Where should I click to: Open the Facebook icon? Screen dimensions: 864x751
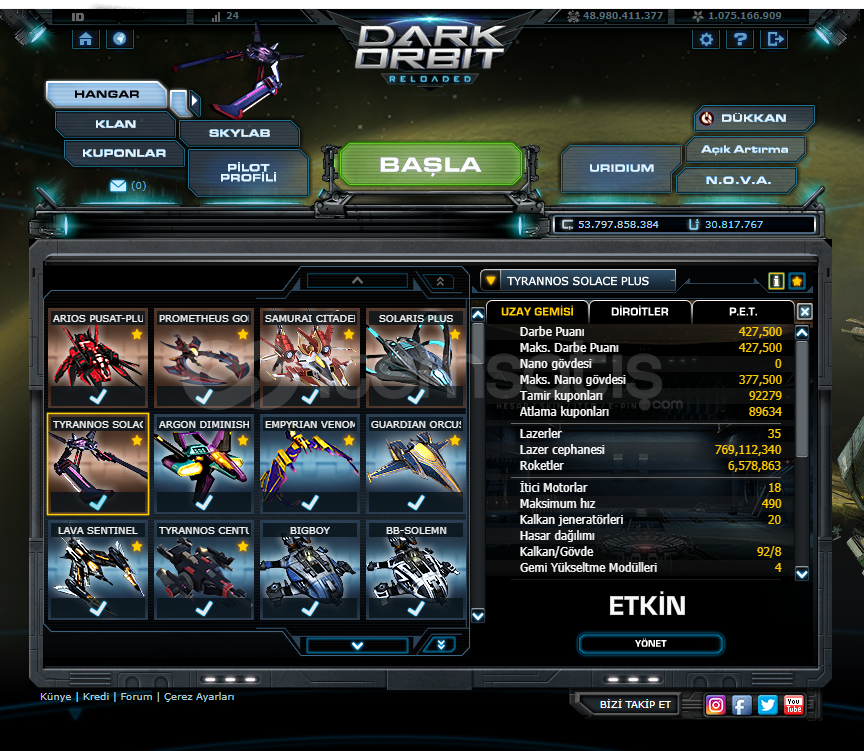tap(742, 705)
